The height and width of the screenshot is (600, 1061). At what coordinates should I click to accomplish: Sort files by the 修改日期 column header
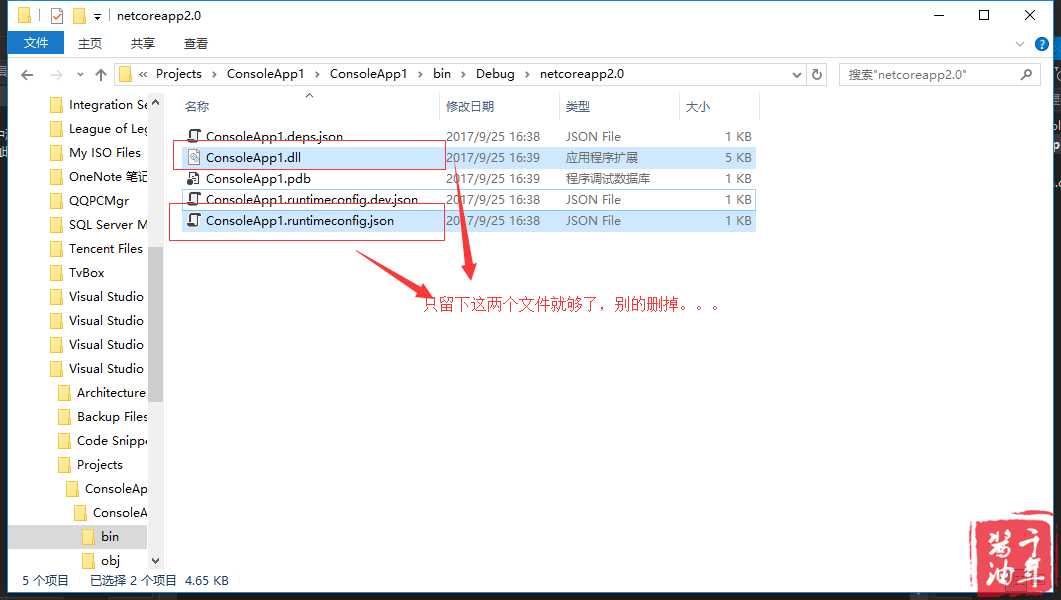[x=470, y=106]
